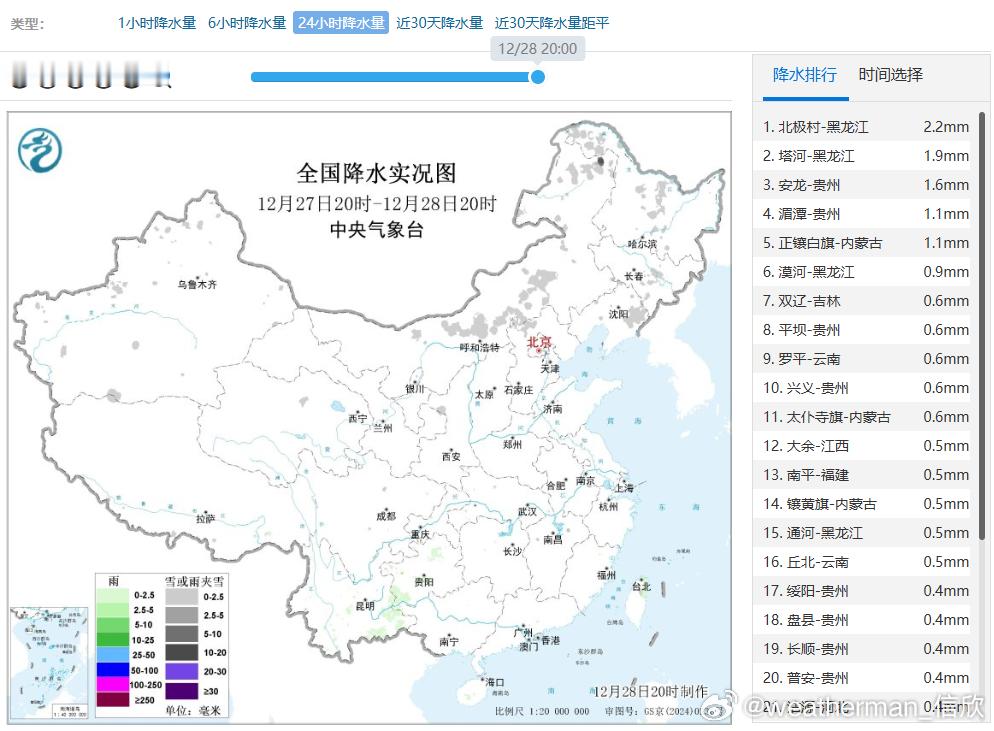The image size is (994, 731).
Task: Click the ≥250 dark red rain swatch
Action: click(x=113, y=700)
